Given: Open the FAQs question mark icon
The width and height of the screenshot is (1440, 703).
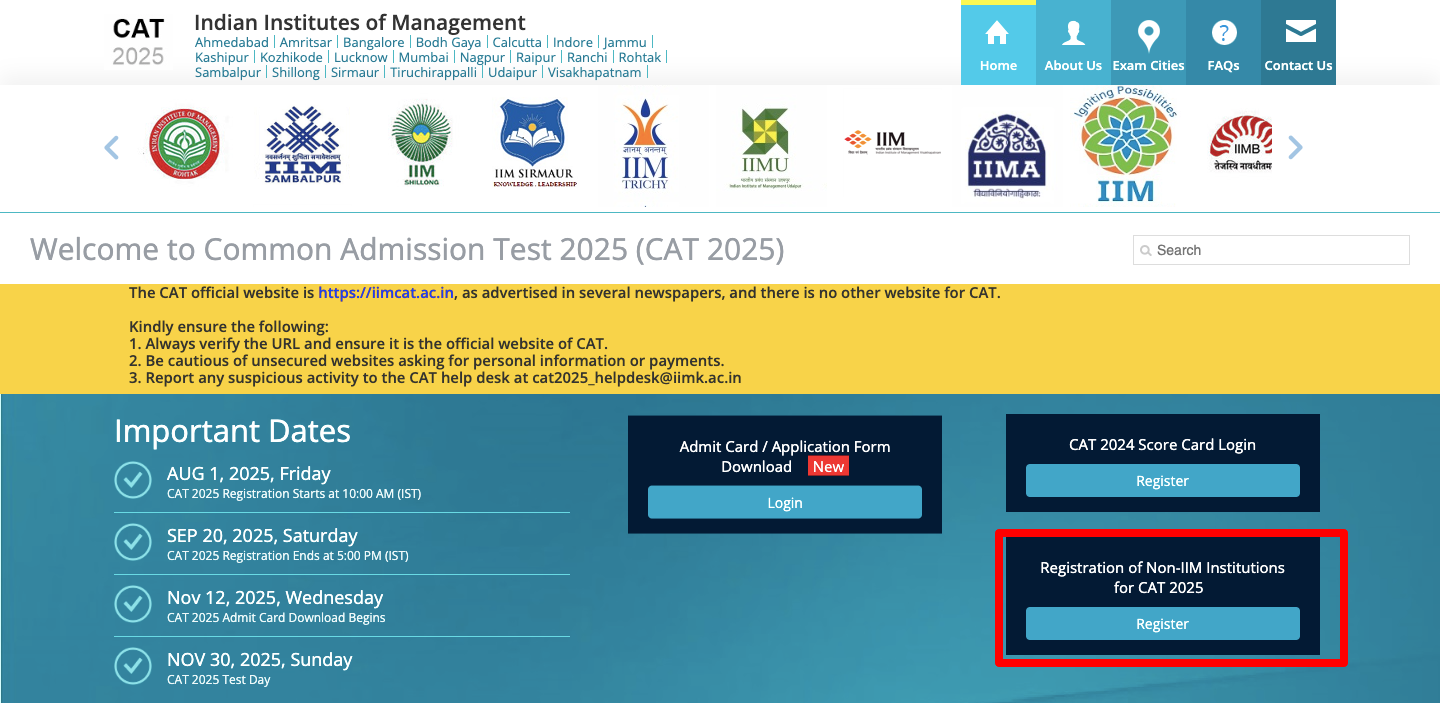Looking at the screenshot, I should click(x=1222, y=32).
